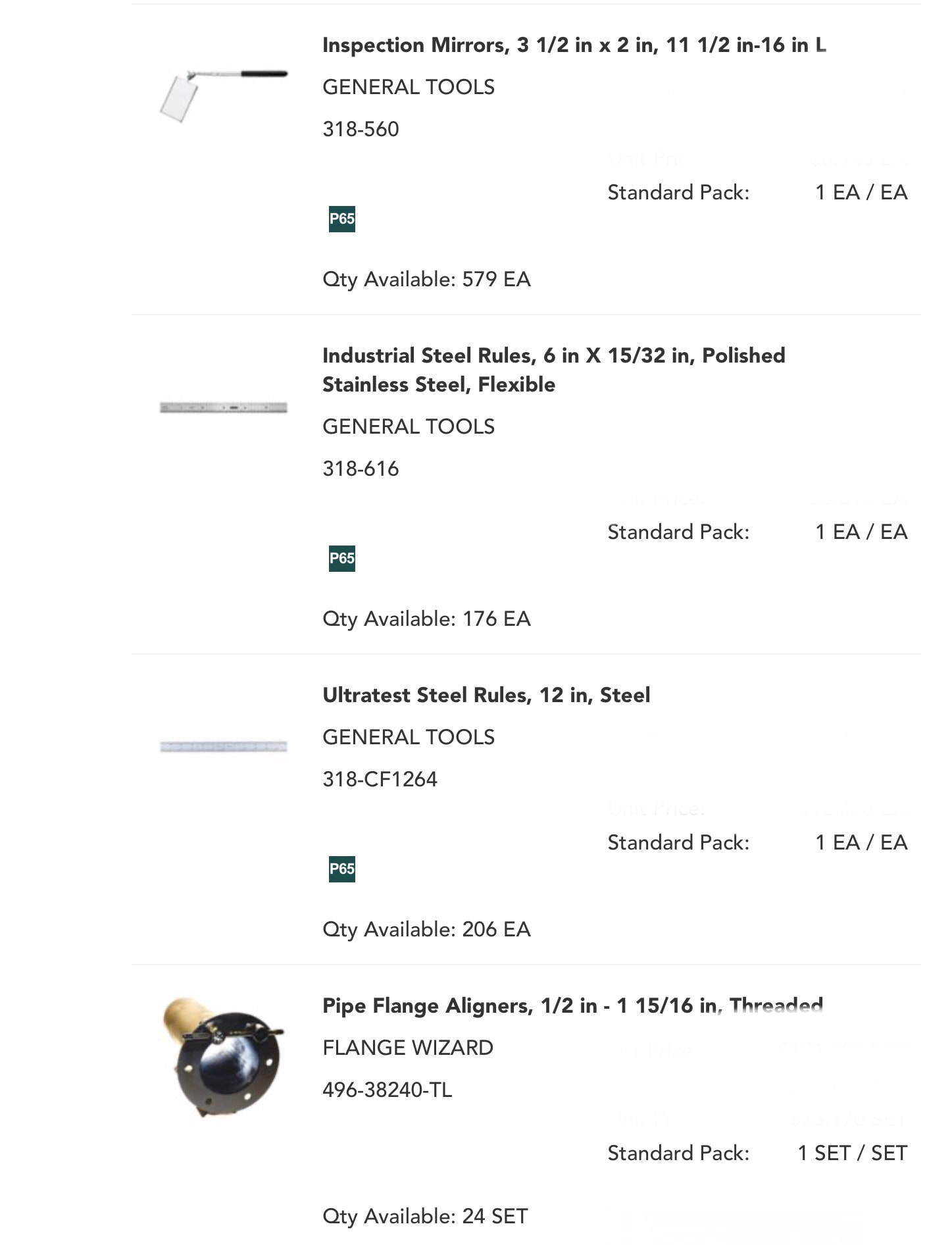Open Inspection Mirrors 3 1/2 in product title
The height and width of the screenshot is (1245, 952).
574,45
